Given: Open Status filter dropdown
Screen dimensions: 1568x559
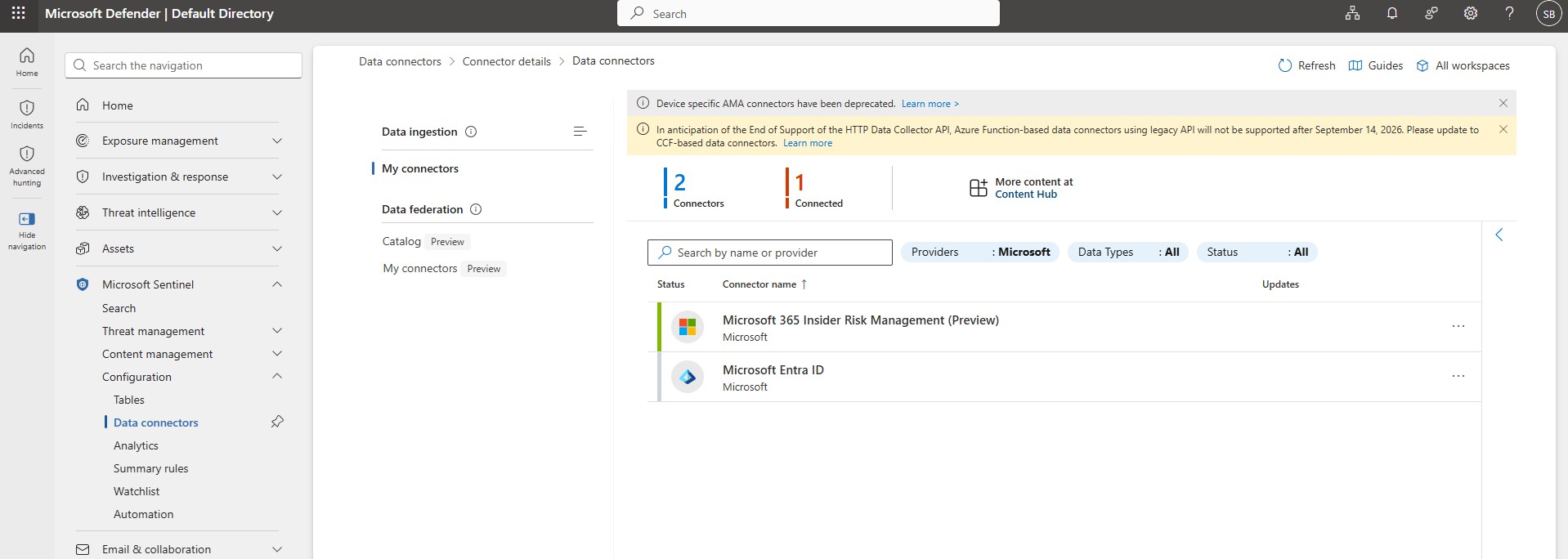Looking at the screenshot, I should (x=1257, y=252).
